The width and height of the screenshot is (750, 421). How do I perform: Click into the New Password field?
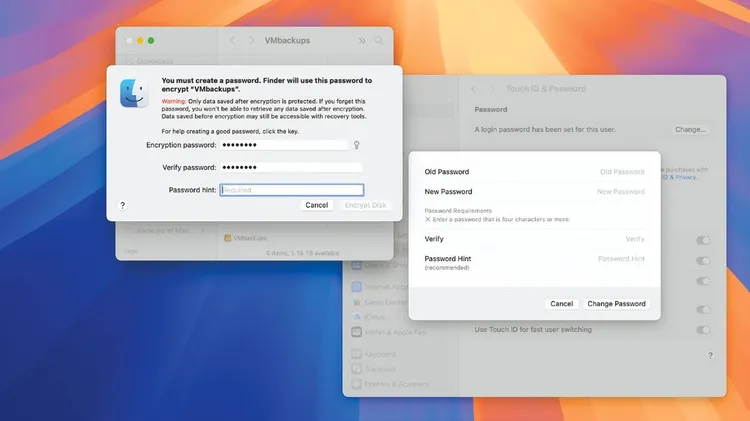click(600, 192)
